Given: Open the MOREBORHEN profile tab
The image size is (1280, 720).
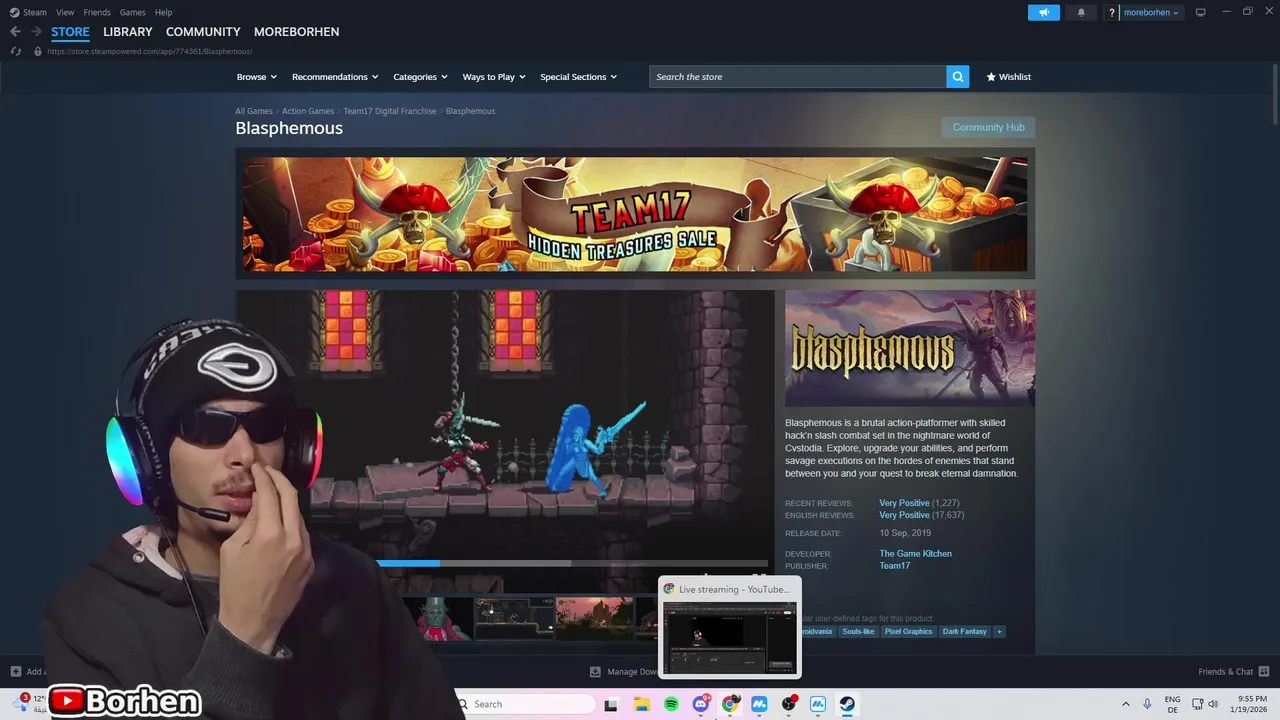Looking at the screenshot, I should pyautogui.click(x=296, y=32).
